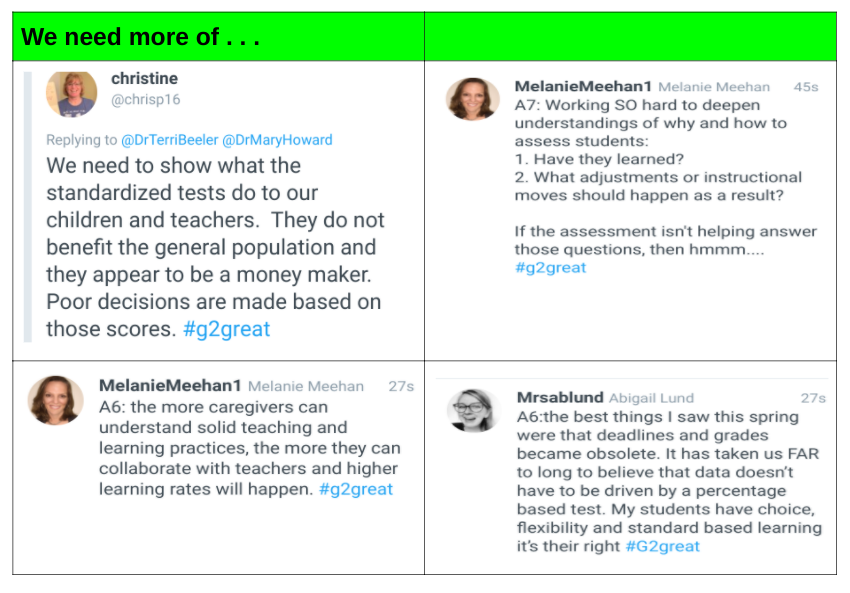Click Melanie Meehan's avatar in A6 tweet

tap(56, 400)
